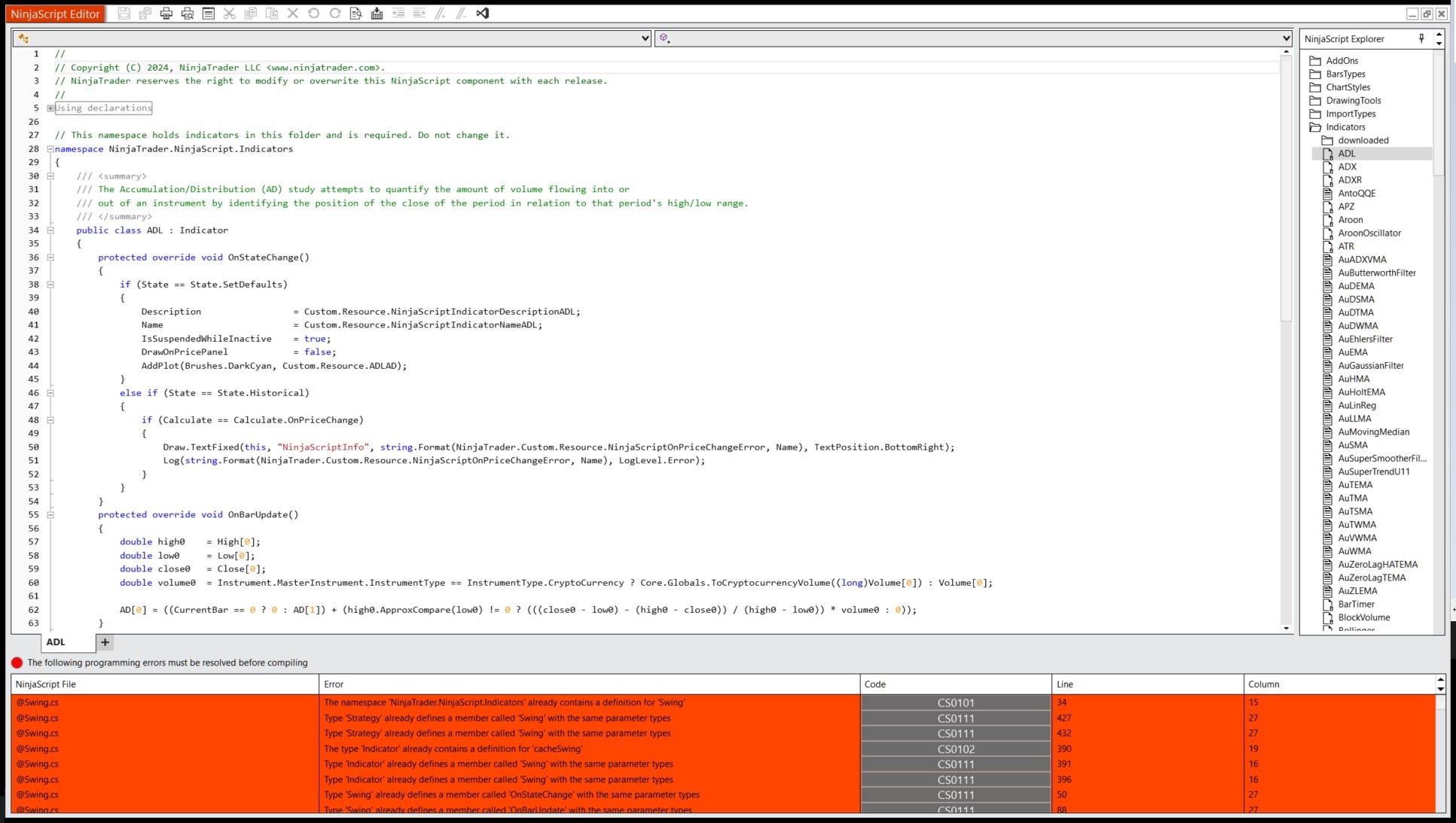Image resolution: width=1456 pixels, height=823 pixels.
Task: Open the left class selector dropdown
Action: (x=645, y=38)
